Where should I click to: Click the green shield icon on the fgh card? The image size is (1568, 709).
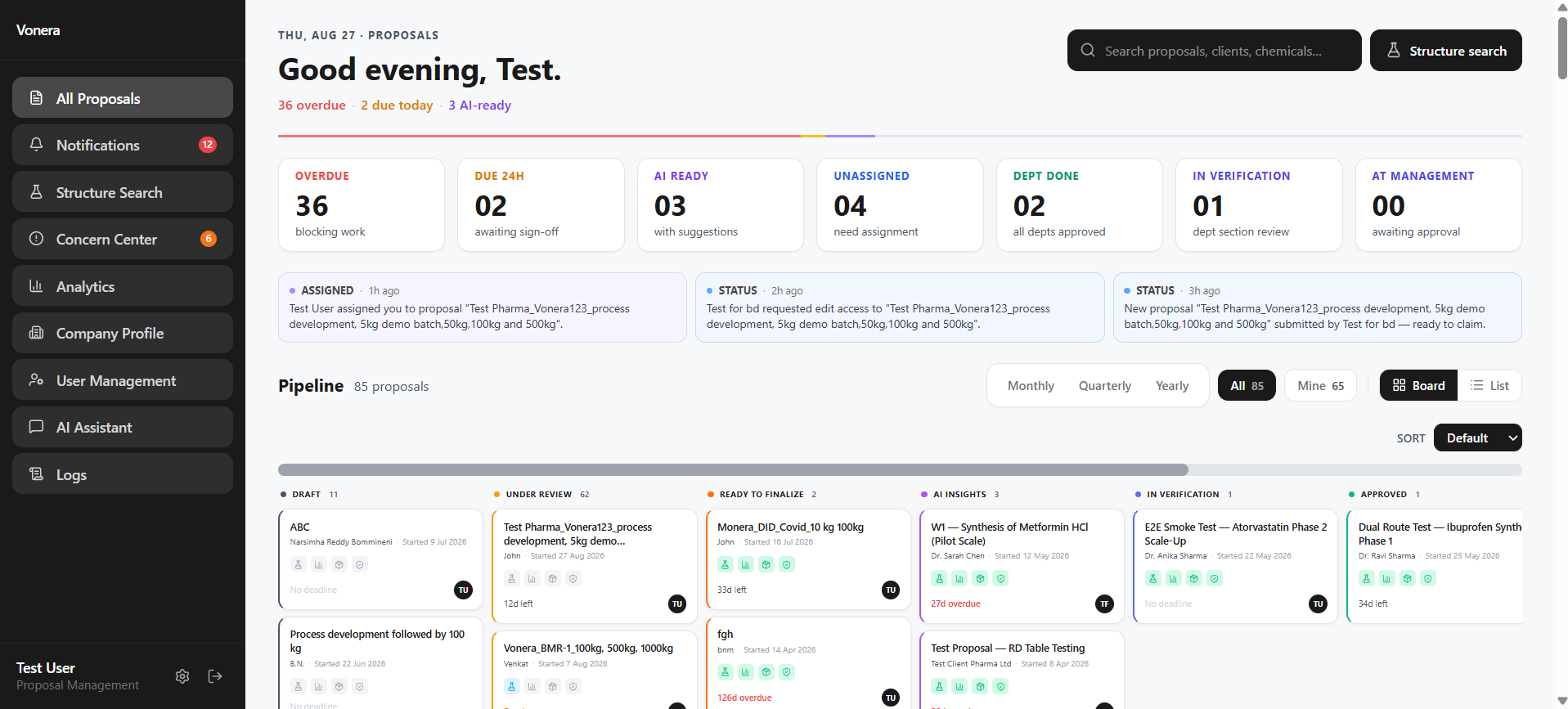(787, 672)
